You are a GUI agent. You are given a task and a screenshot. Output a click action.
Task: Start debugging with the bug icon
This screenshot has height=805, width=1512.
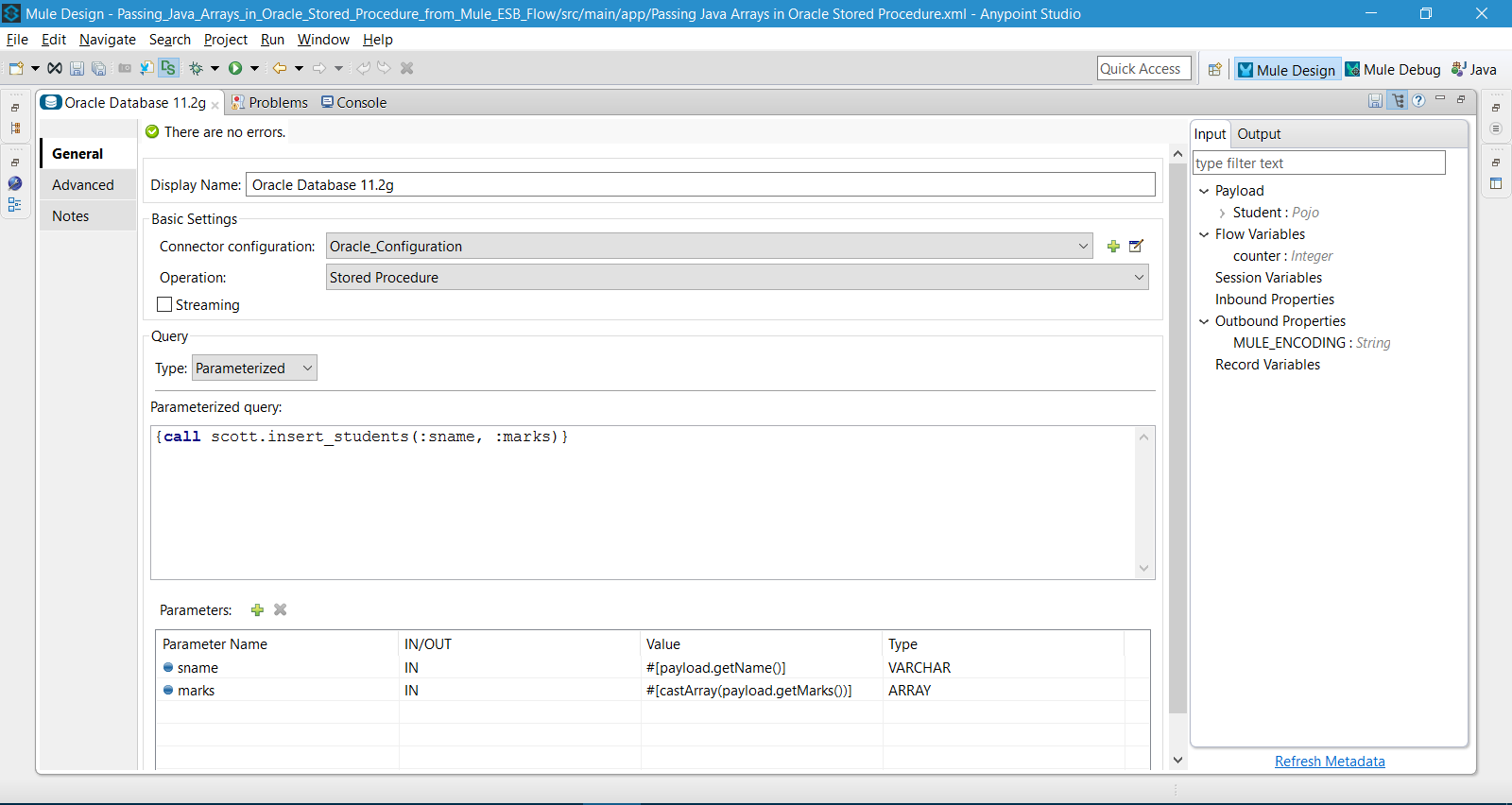coord(196,68)
